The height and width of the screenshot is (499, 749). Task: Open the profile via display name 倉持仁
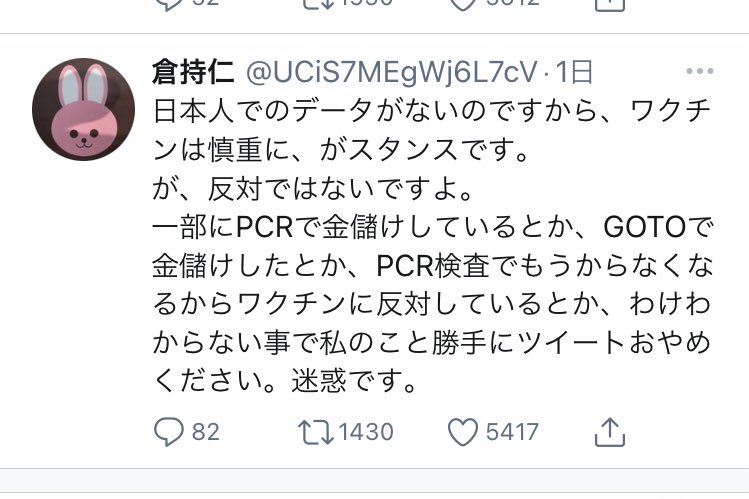[x=193, y=72]
